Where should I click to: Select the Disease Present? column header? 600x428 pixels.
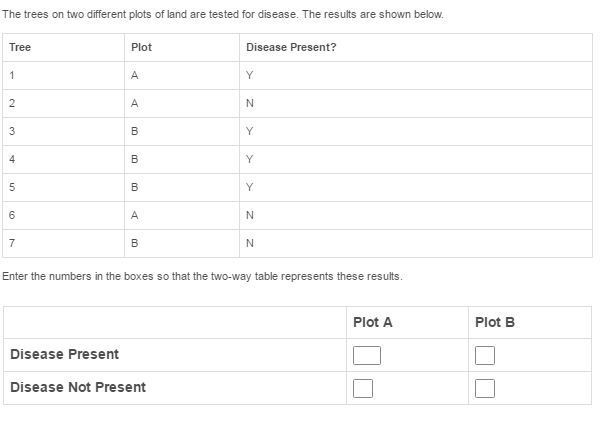coord(291,47)
